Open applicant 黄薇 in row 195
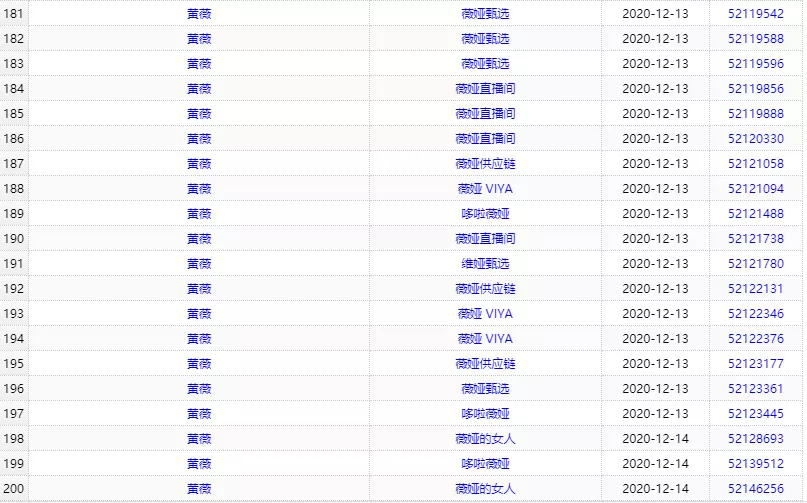The image size is (807, 503). (x=199, y=364)
